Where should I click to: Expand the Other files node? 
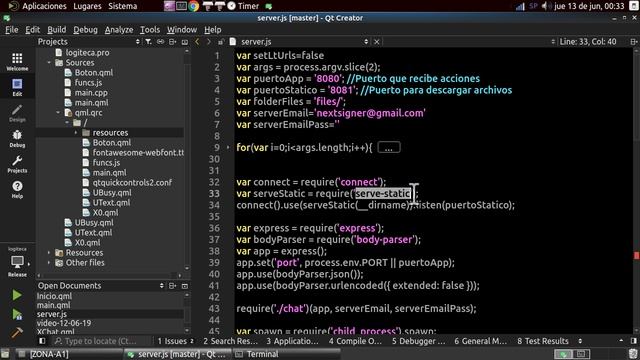49,263
